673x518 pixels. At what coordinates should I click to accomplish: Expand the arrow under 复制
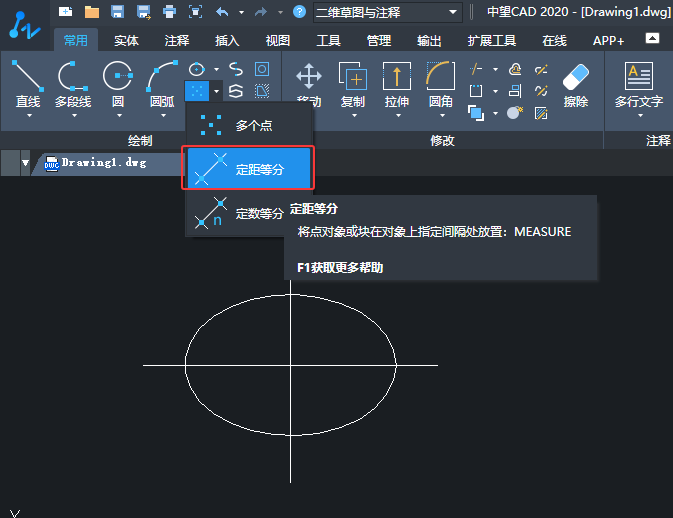tap(354, 115)
